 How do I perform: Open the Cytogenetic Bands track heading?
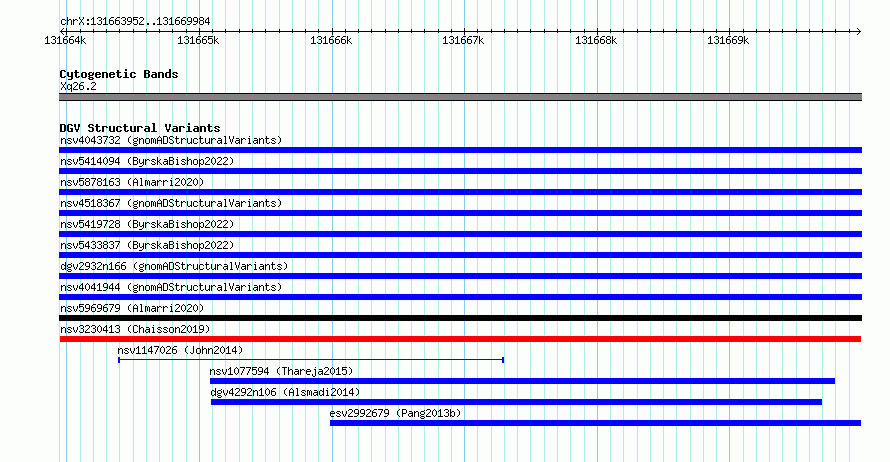119,74
